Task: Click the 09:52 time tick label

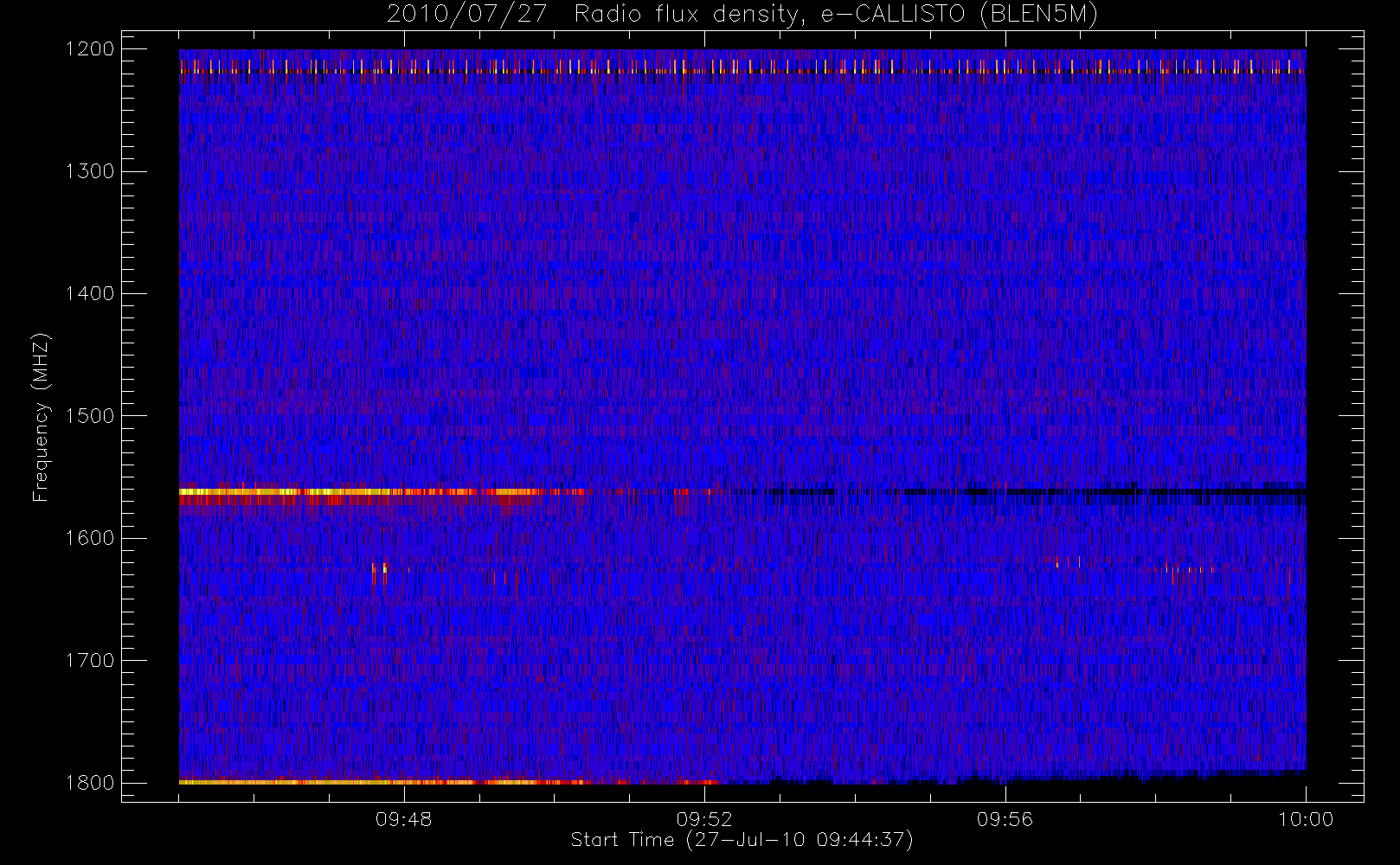Action: coord(703,819)
